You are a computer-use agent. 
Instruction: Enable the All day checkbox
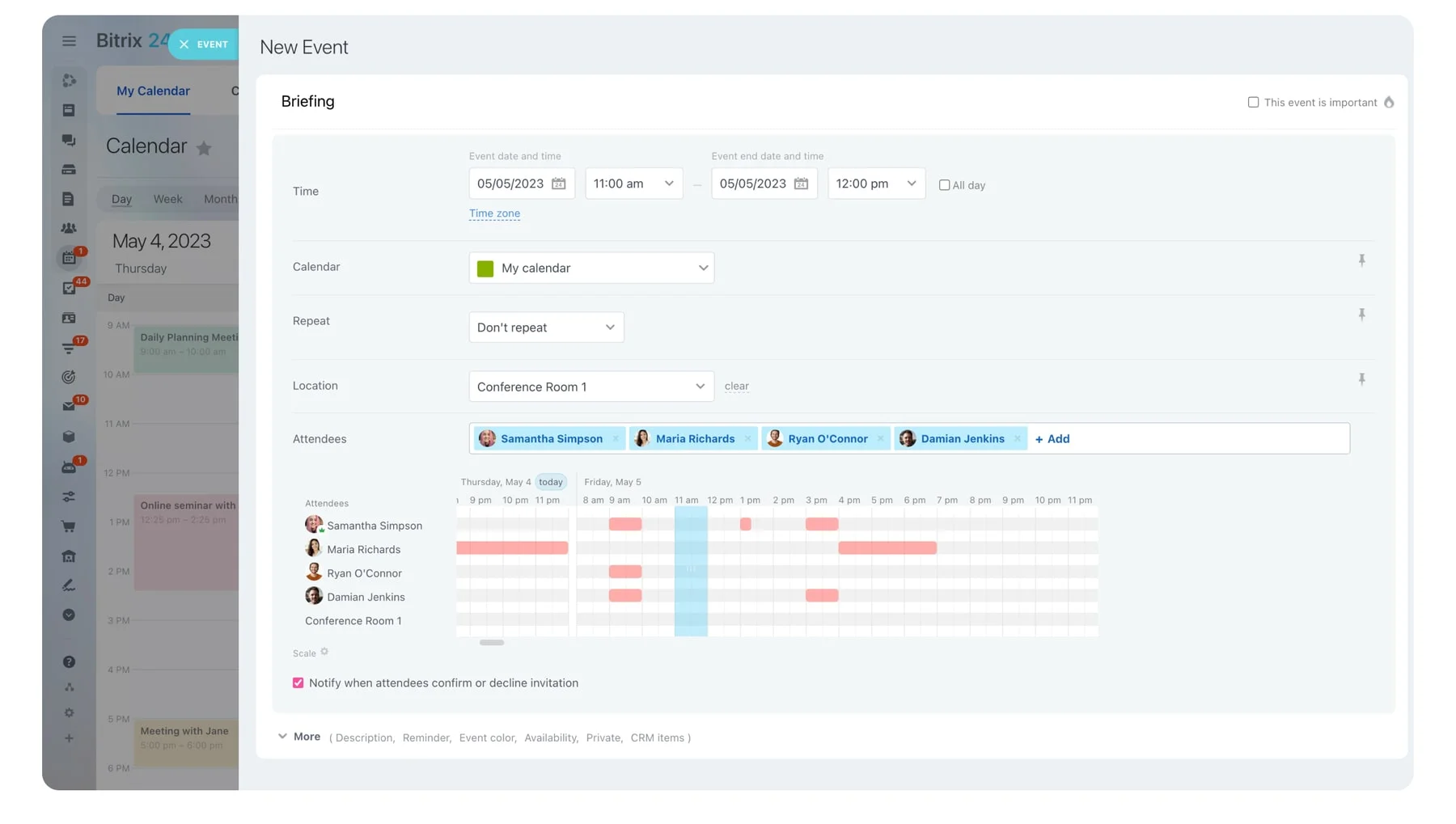coord(944,185)
